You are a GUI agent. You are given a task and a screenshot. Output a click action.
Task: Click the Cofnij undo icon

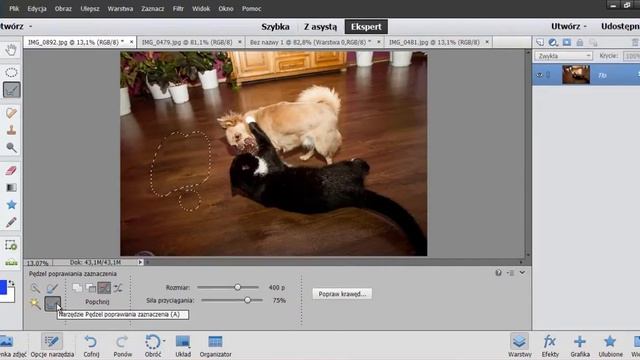pyautogui.click(x=91, y=342)
